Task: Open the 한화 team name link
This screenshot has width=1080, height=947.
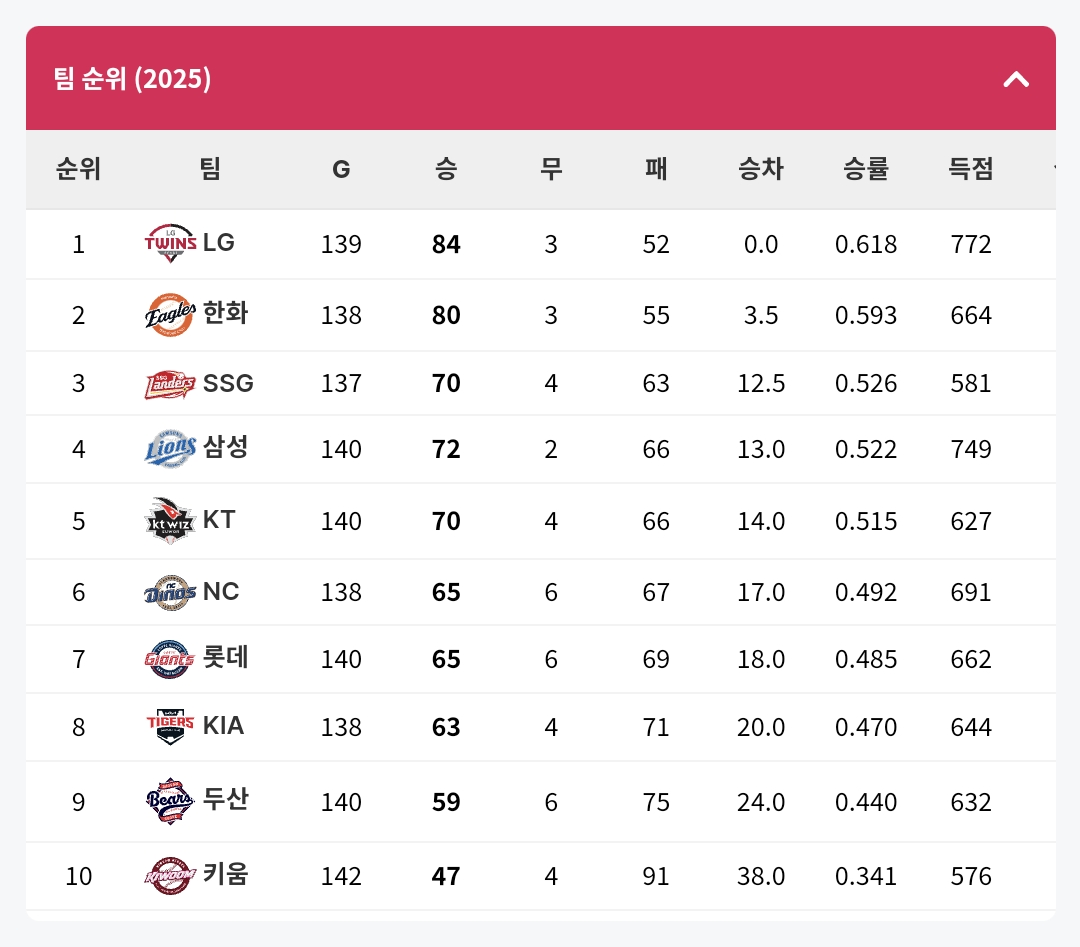Action: pos(225,314)
